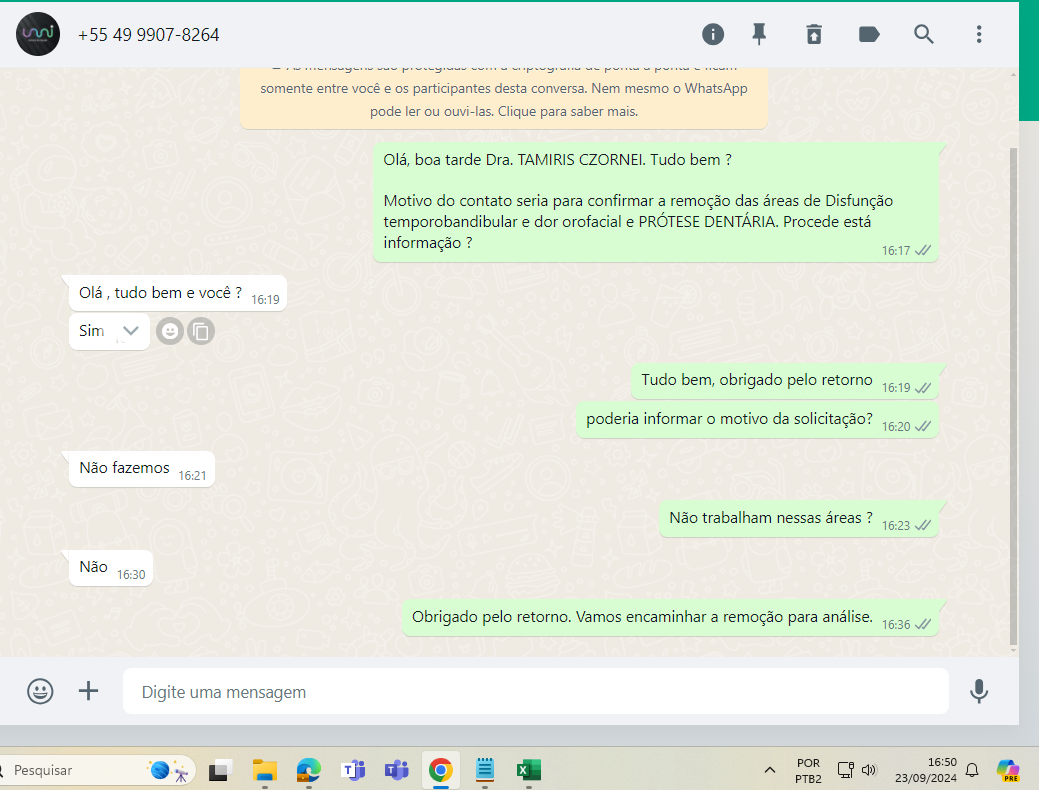Select the 'Olá, boa tarde Dra. TAMIRIS CZORNEI' message
This screenshot has height=790, width=1039.
655,201
